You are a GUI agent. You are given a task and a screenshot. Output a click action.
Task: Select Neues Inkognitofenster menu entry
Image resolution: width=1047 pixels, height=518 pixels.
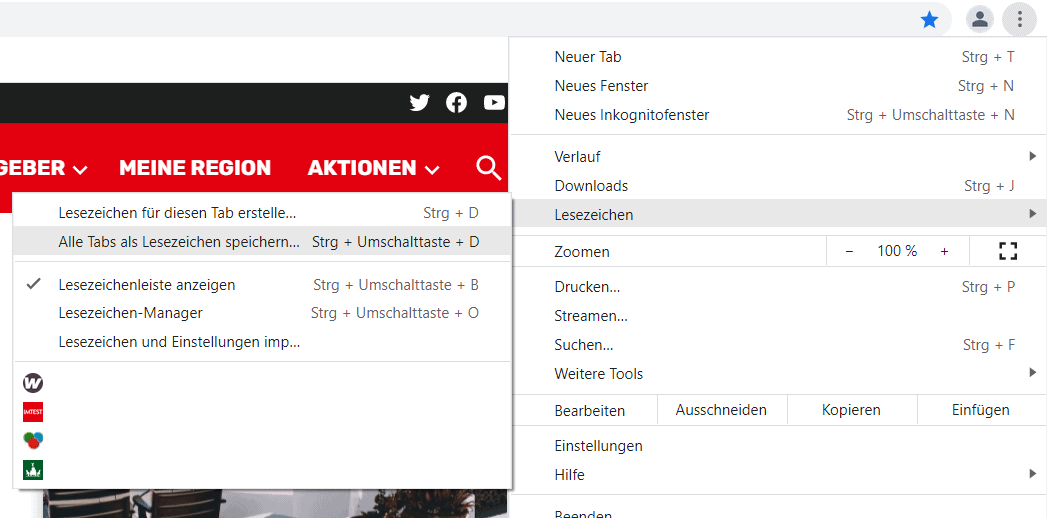(x=778, y=115)
